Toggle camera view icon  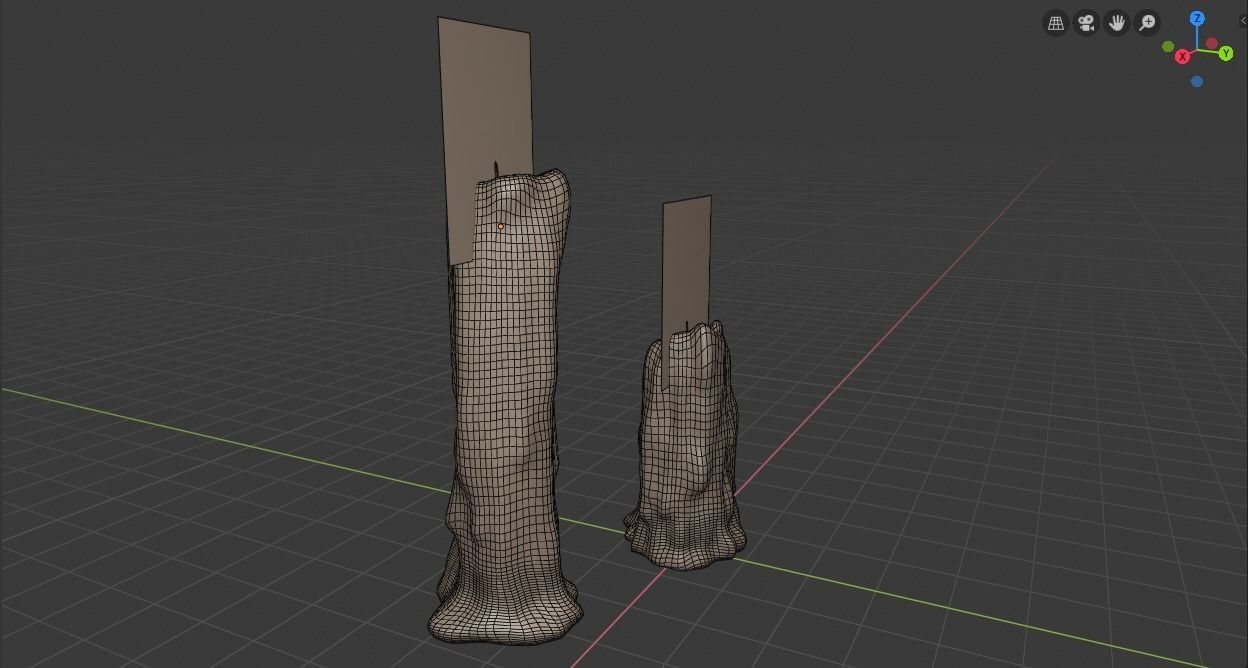[1086, 22]
